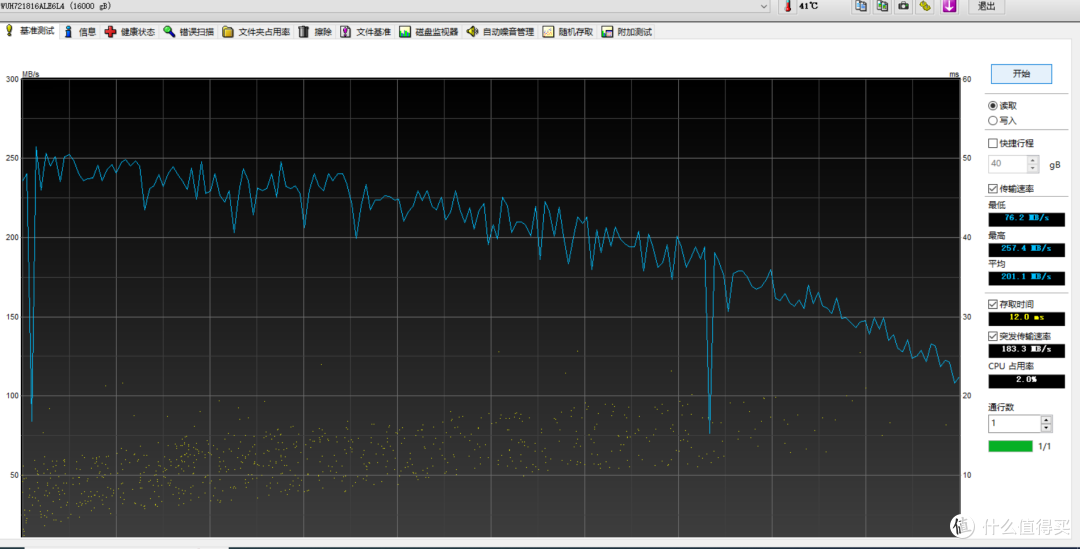
Task: Click the 最高 257.4 MB/s value
Action: coord(1026,249)
